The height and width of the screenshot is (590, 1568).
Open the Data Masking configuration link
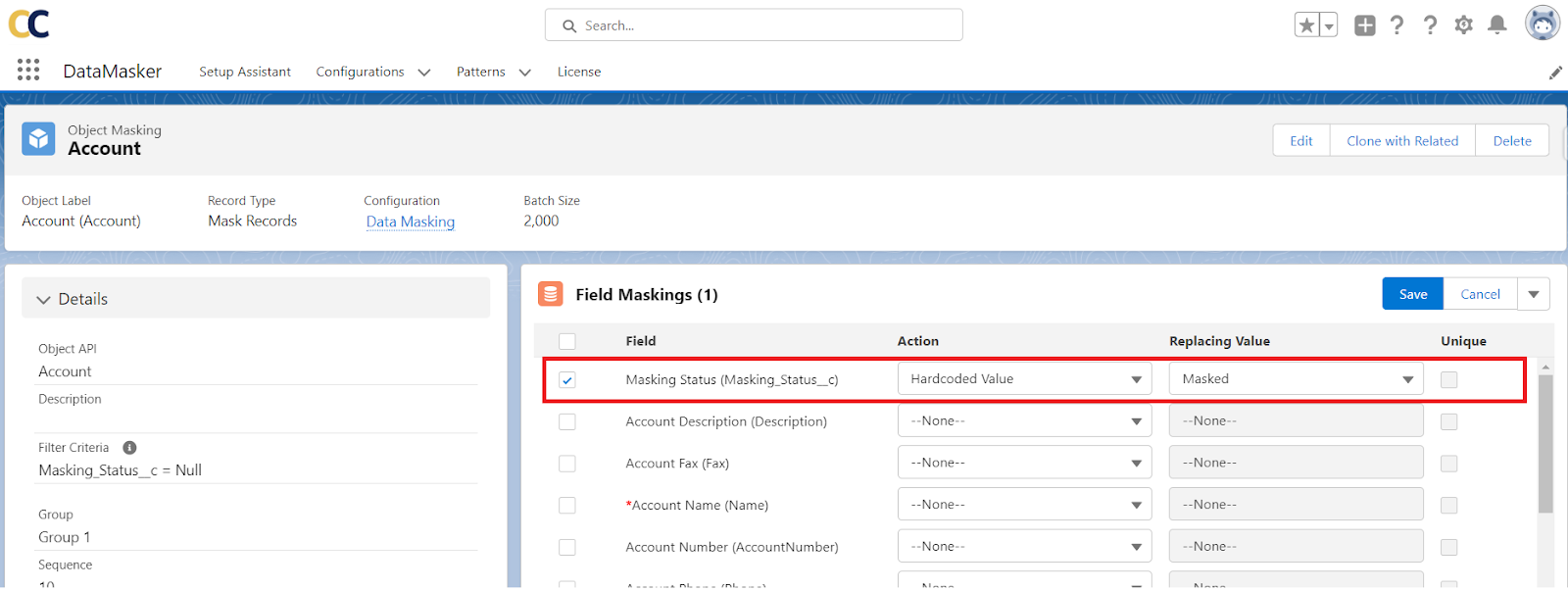tap(411, 221)
